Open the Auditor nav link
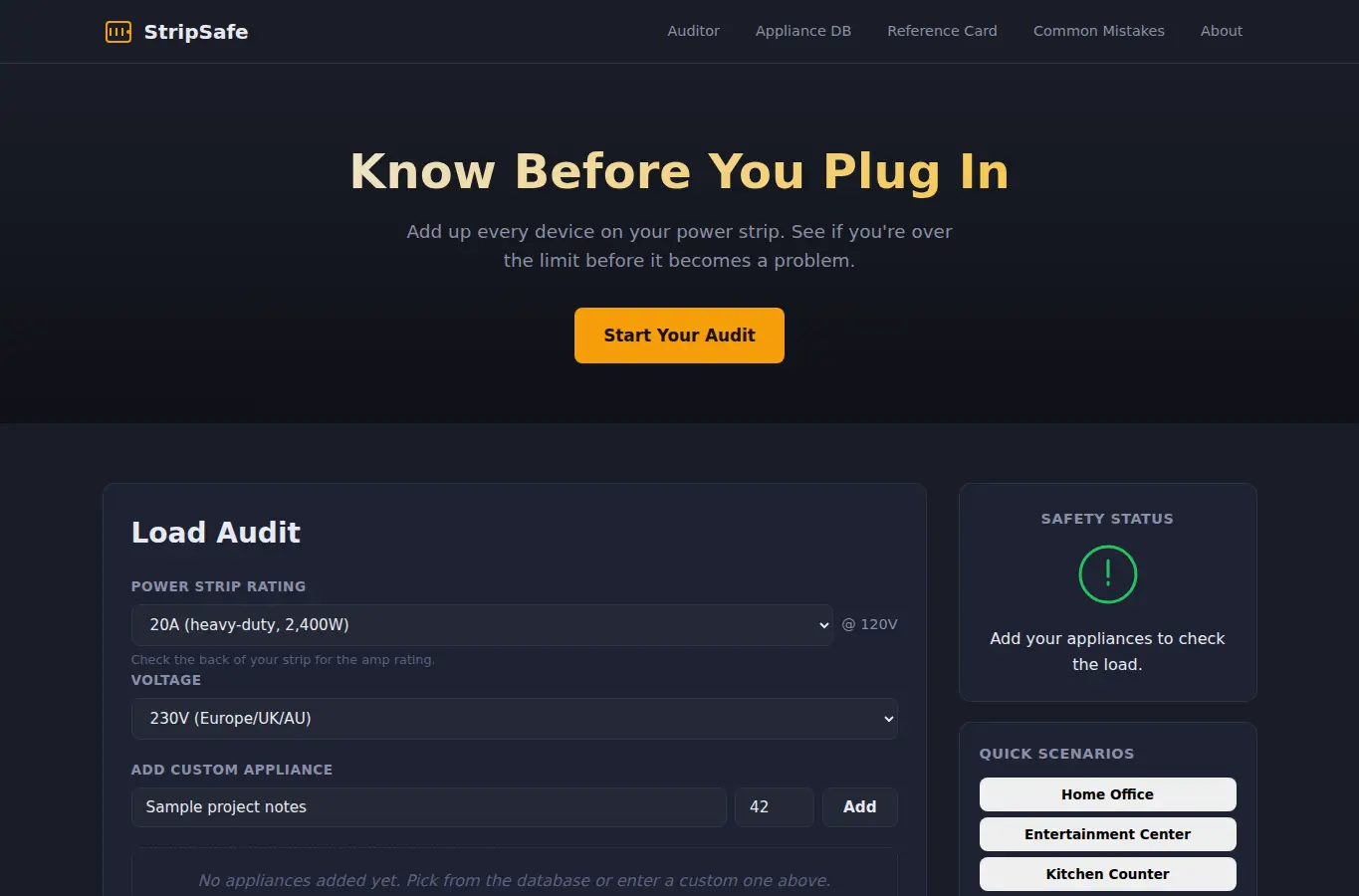 click(x=693, y=31)
